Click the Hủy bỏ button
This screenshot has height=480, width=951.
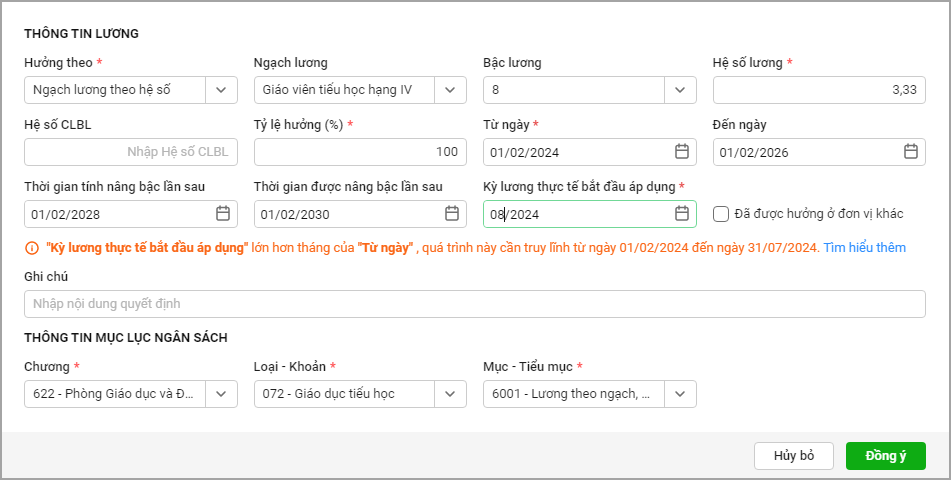pos(794,456)
